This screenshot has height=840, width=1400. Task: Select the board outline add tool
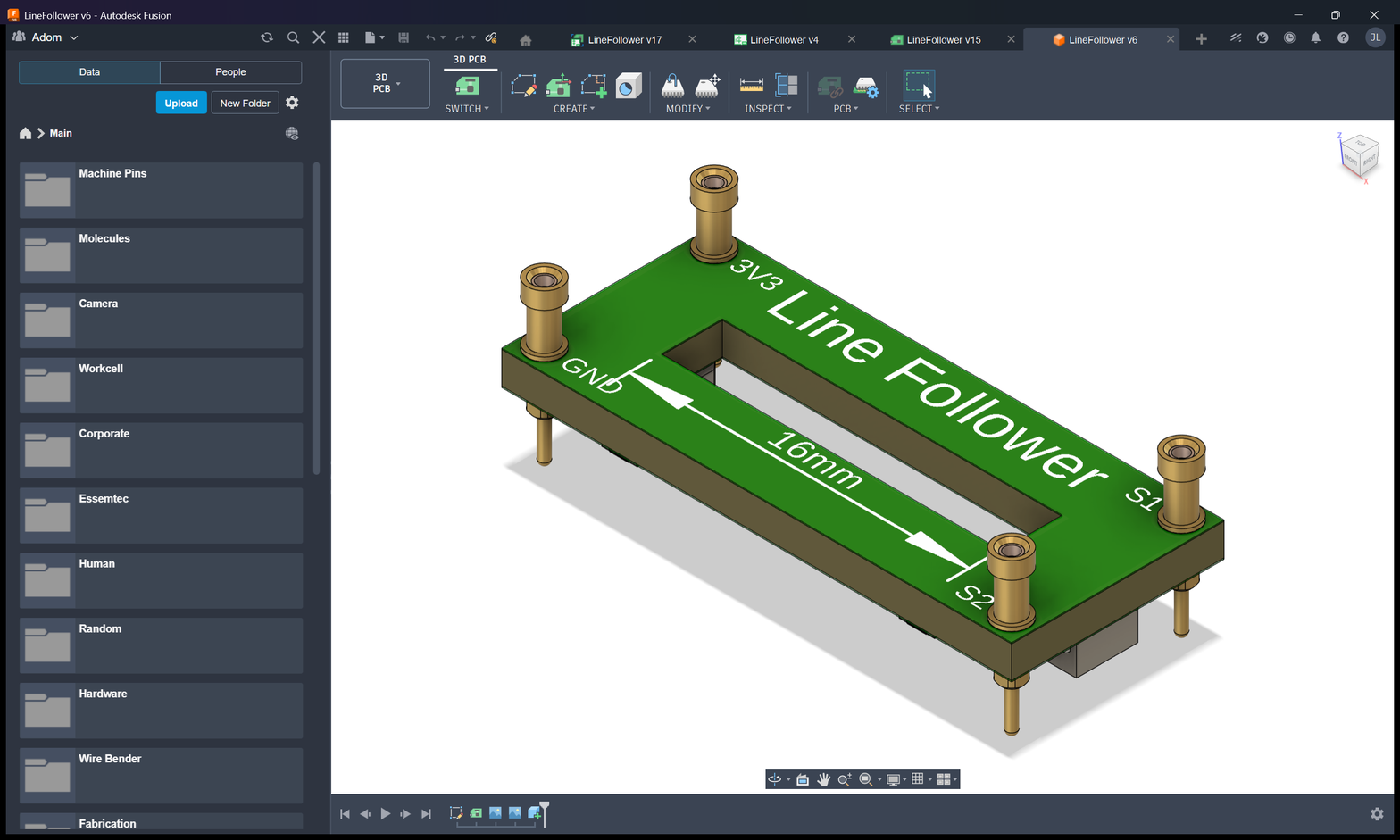pyautogui.click(x=594, y=86)
